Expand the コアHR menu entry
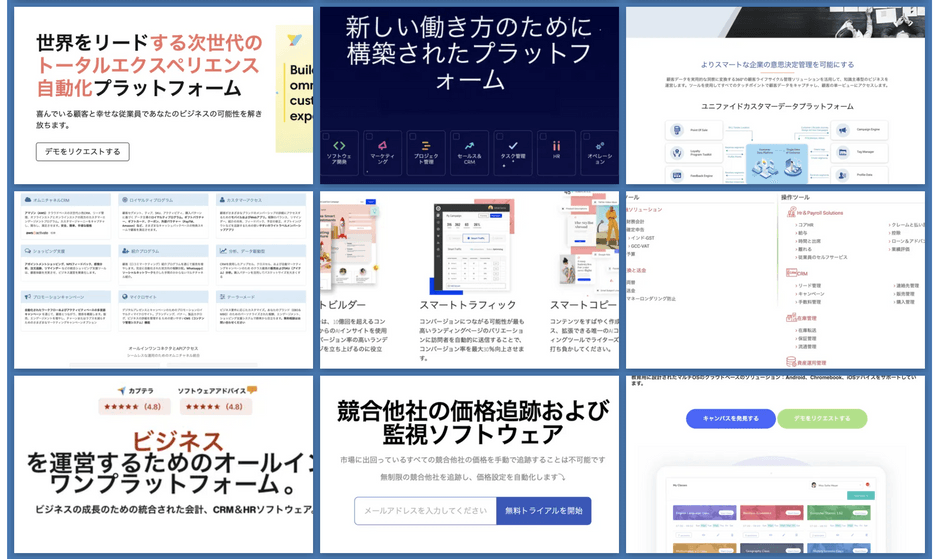The width and height of the screenshot is (940, 559). click(805, 225)
